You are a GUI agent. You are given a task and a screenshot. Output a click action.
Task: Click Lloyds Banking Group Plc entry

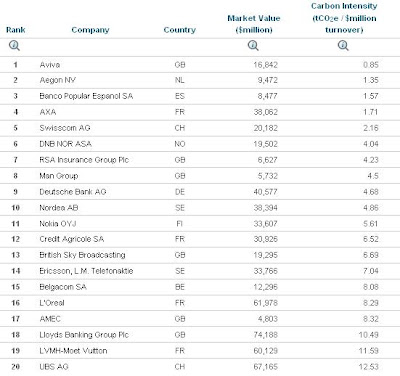(x=84, y=335)
